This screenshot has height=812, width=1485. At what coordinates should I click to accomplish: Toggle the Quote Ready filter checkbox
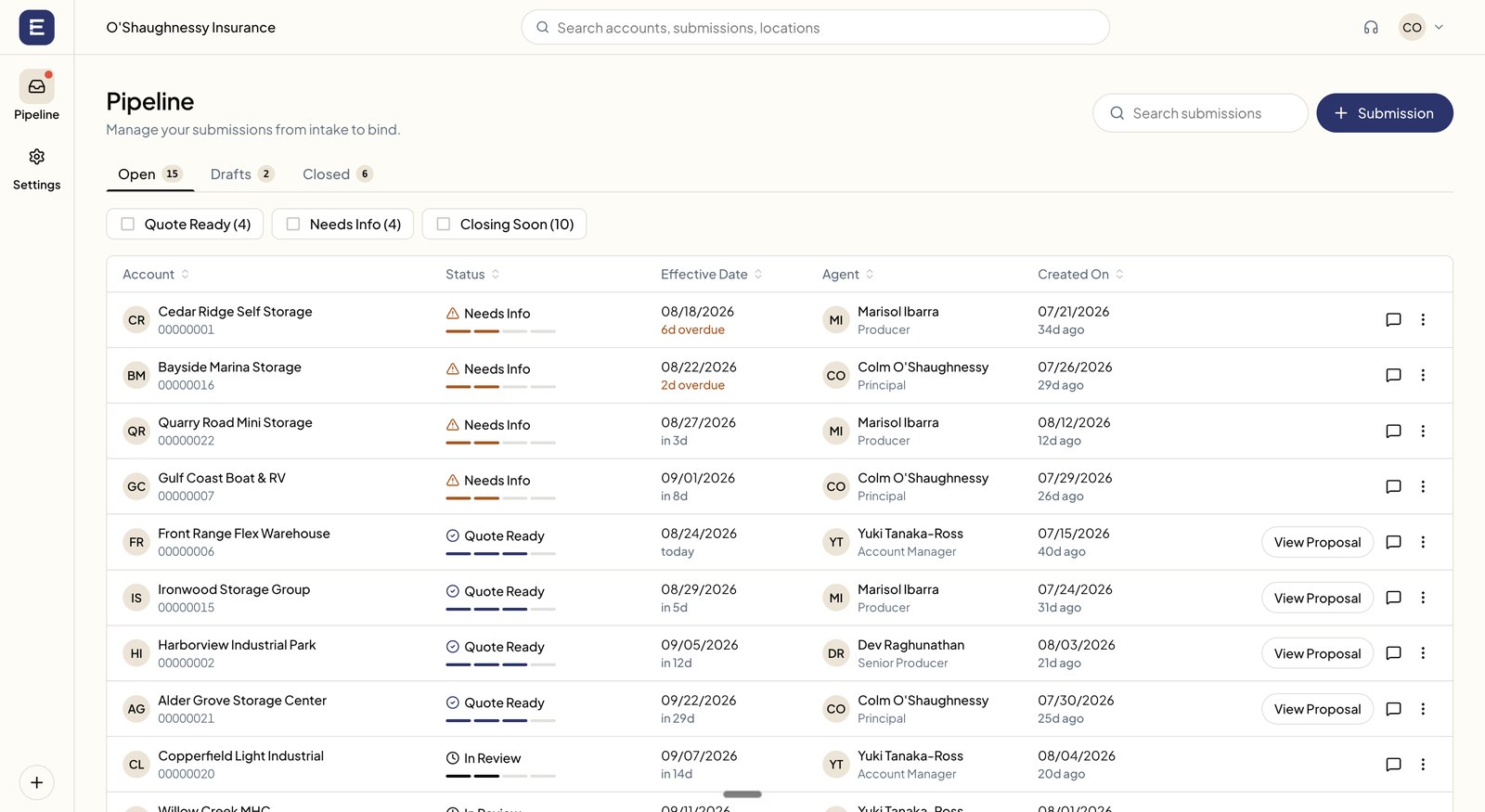[128, 225]
